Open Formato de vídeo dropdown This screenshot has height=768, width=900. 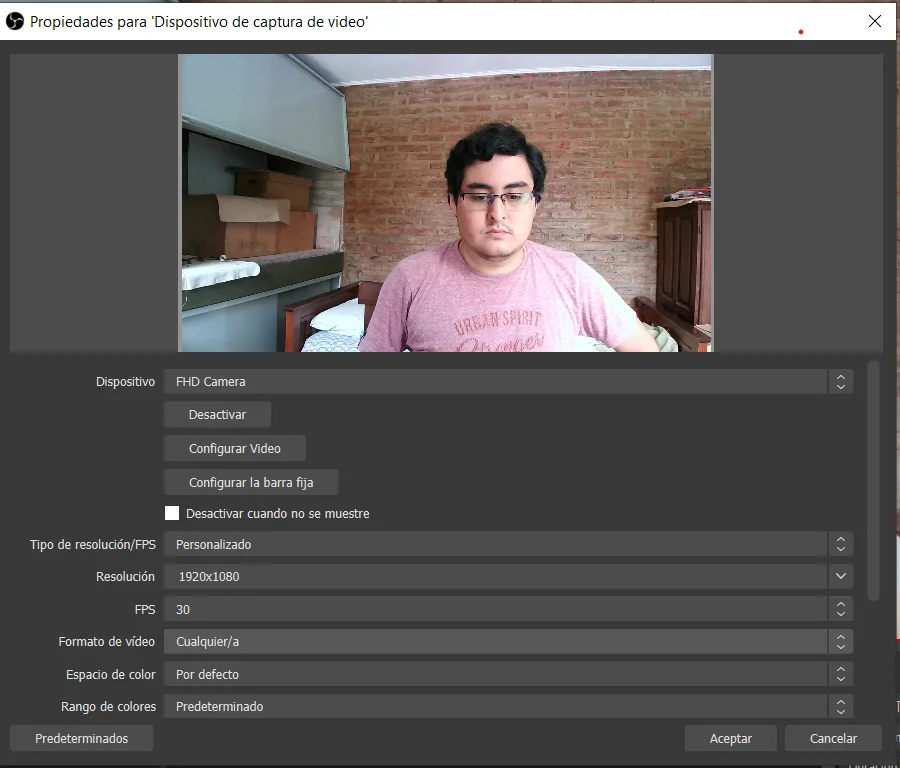tap(496, 642)
